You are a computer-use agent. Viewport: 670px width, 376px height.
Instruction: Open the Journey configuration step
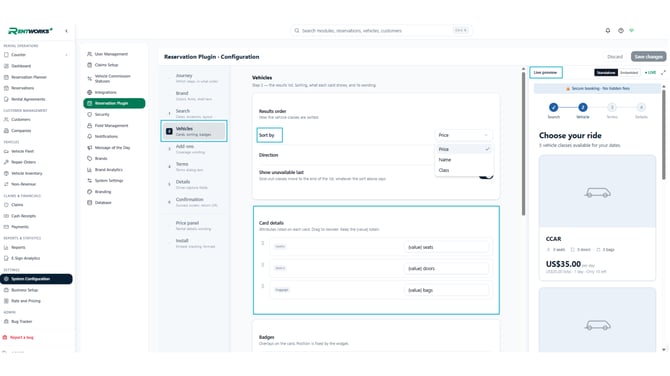tap(194, 78)
